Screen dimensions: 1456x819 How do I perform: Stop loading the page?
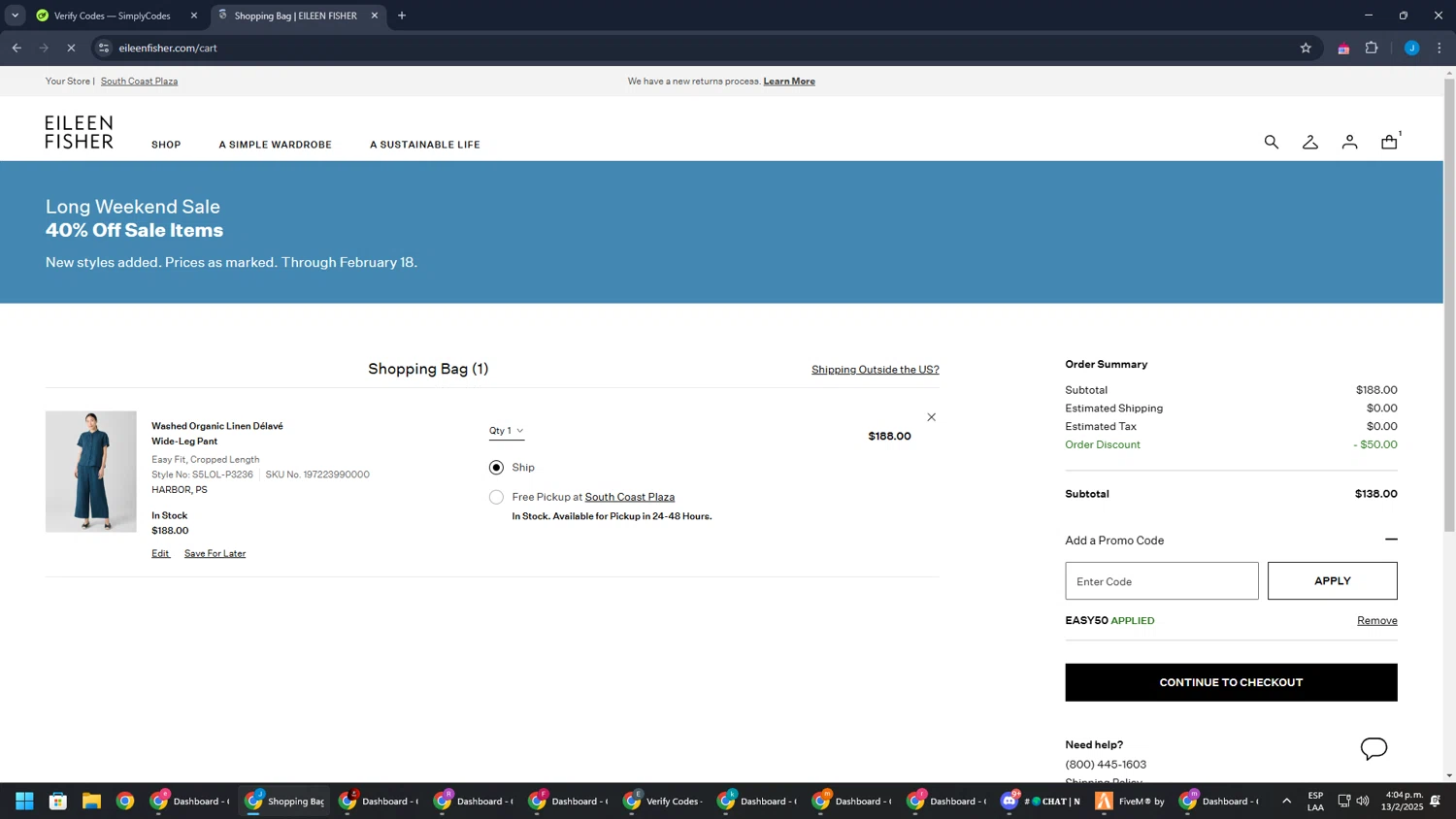(71, 48)
